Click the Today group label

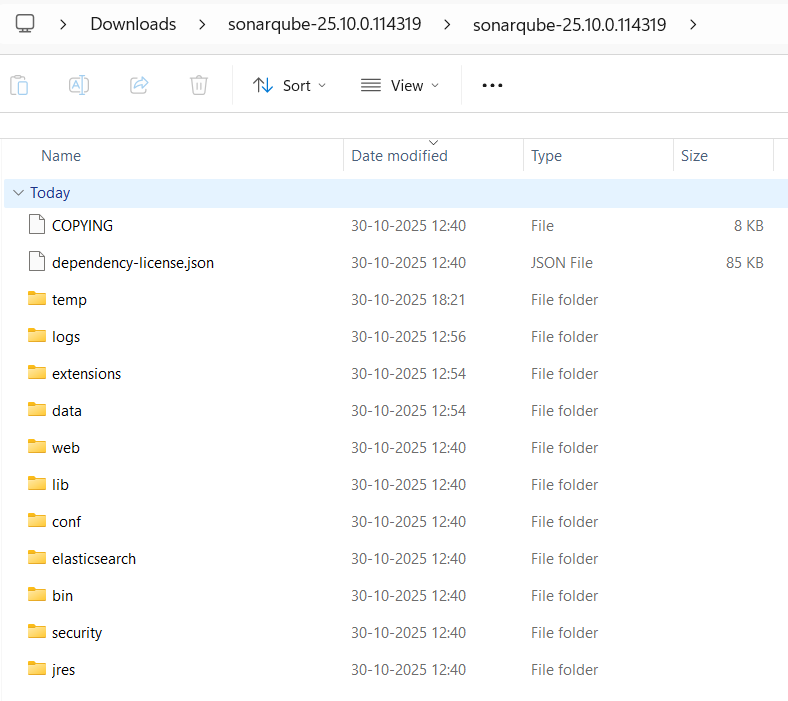[x=50, y=193]
